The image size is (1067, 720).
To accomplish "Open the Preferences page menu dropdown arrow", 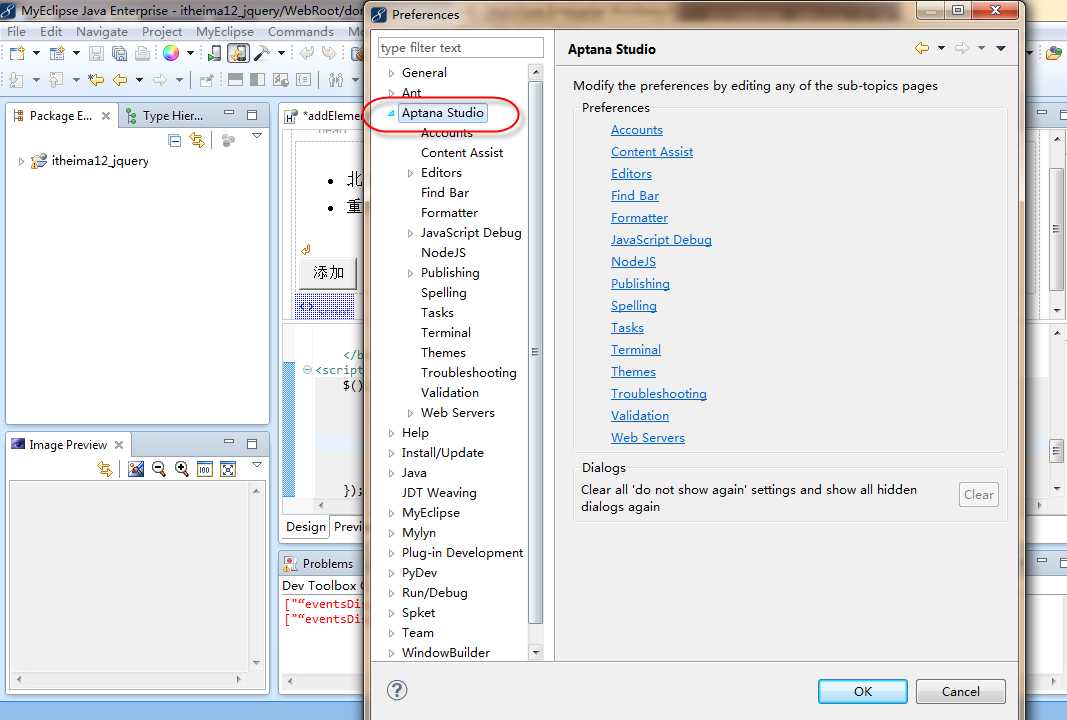I will click(x=1001, y=48).
